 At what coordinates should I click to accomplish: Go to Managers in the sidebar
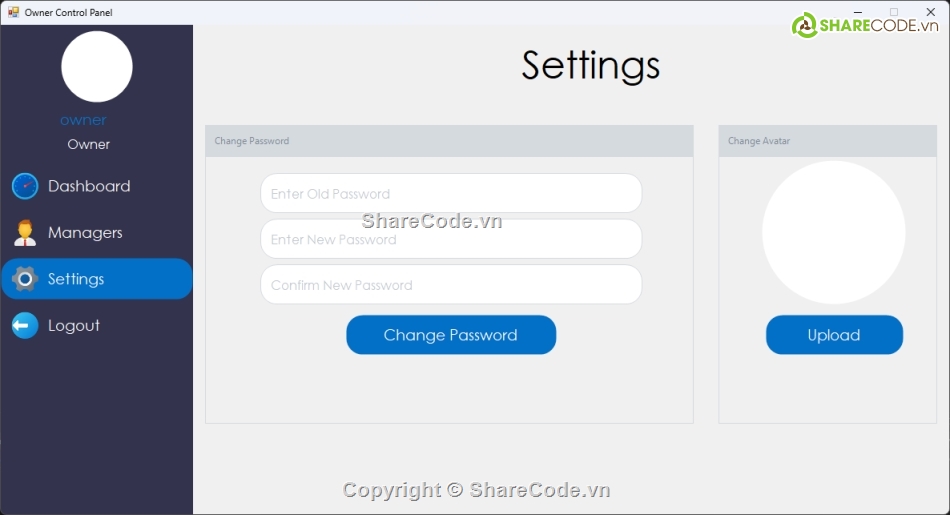tap(85, 233)
